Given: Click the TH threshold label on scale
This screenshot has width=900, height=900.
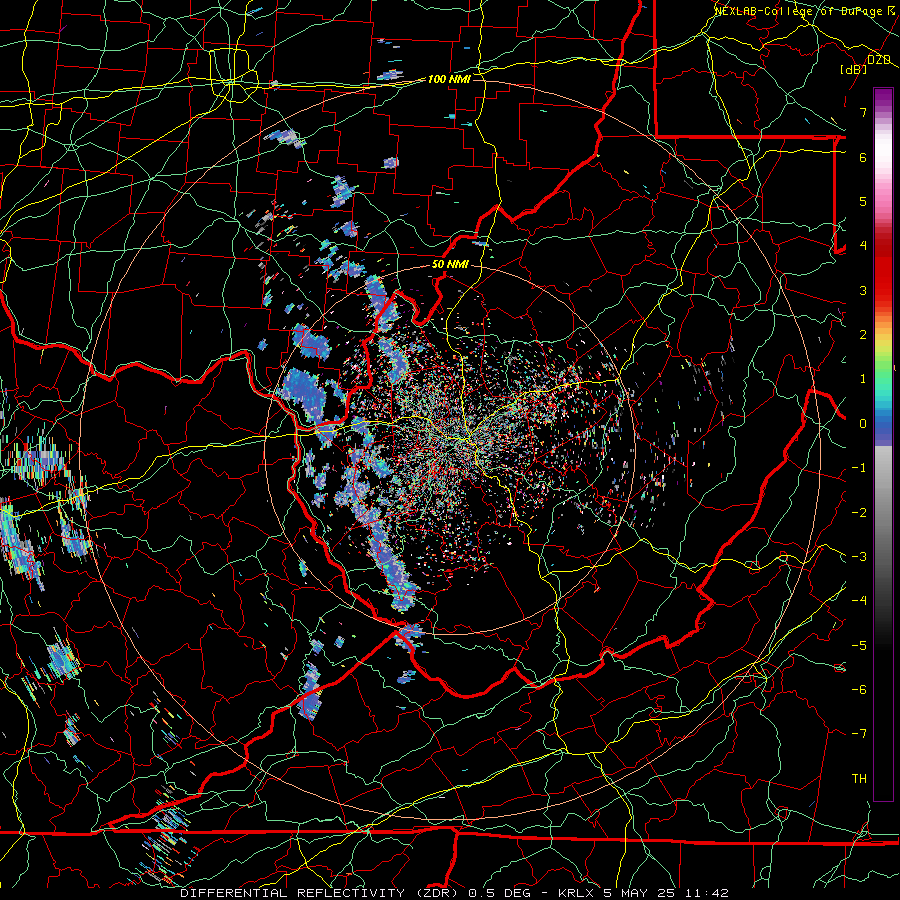Looking at the screenshot, I should [x=859, y=779].
